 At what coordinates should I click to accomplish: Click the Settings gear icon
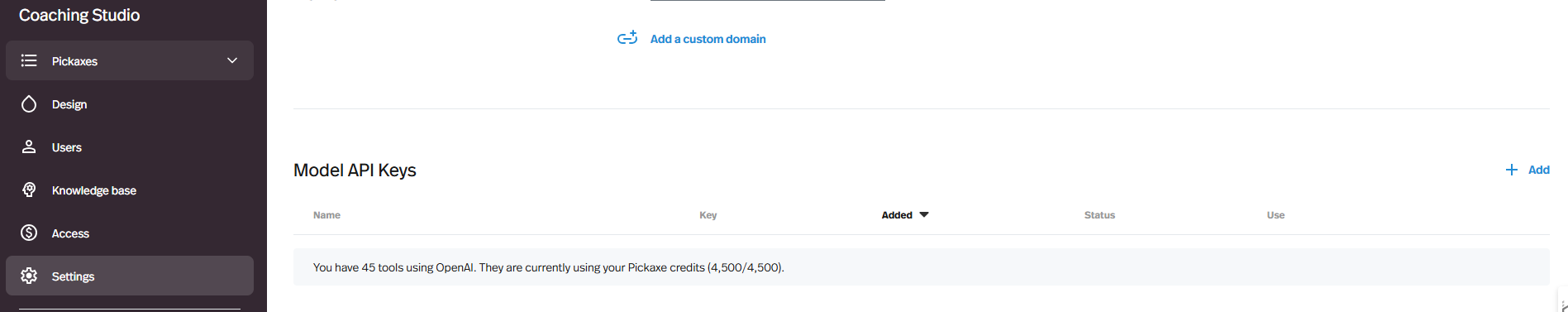coord(29,276)
